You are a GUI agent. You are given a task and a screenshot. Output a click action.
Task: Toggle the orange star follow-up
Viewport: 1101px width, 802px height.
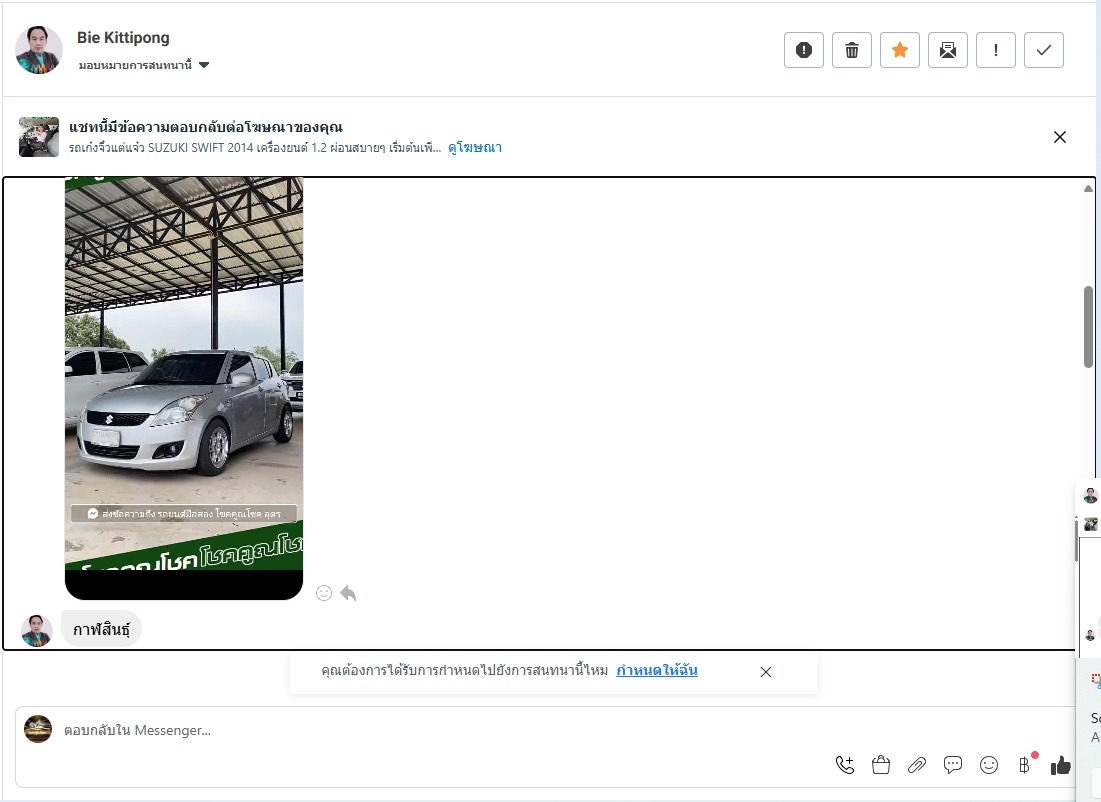(899, 50)
